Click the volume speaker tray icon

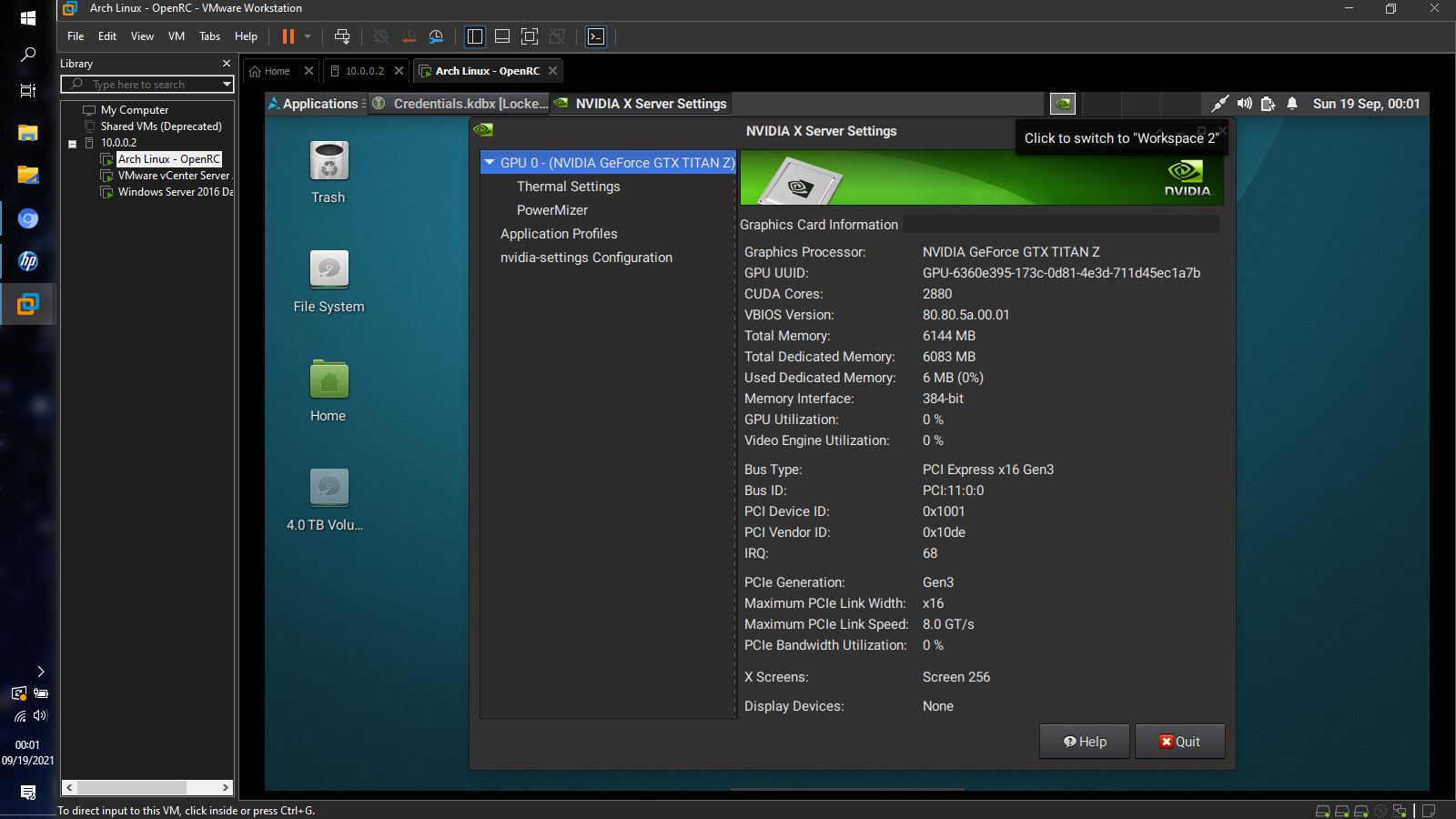1244,104
